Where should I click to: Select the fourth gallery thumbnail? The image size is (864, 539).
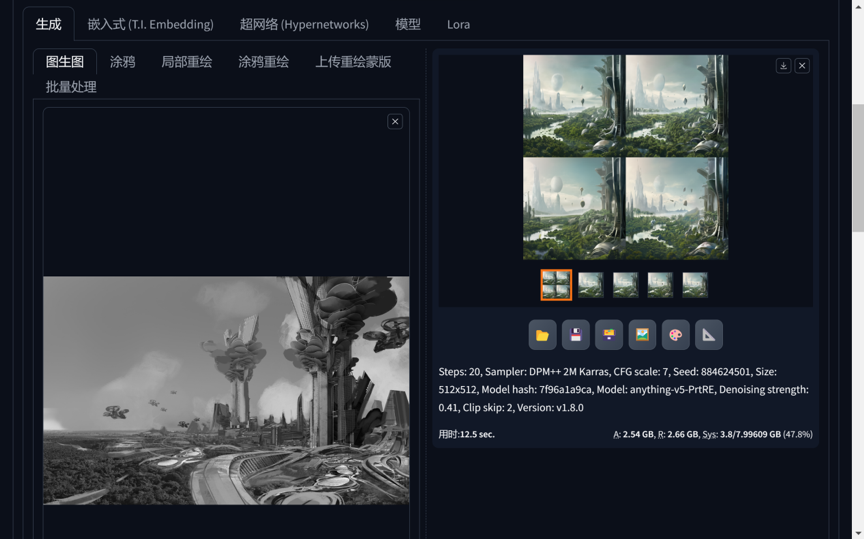tap(660, 285)
